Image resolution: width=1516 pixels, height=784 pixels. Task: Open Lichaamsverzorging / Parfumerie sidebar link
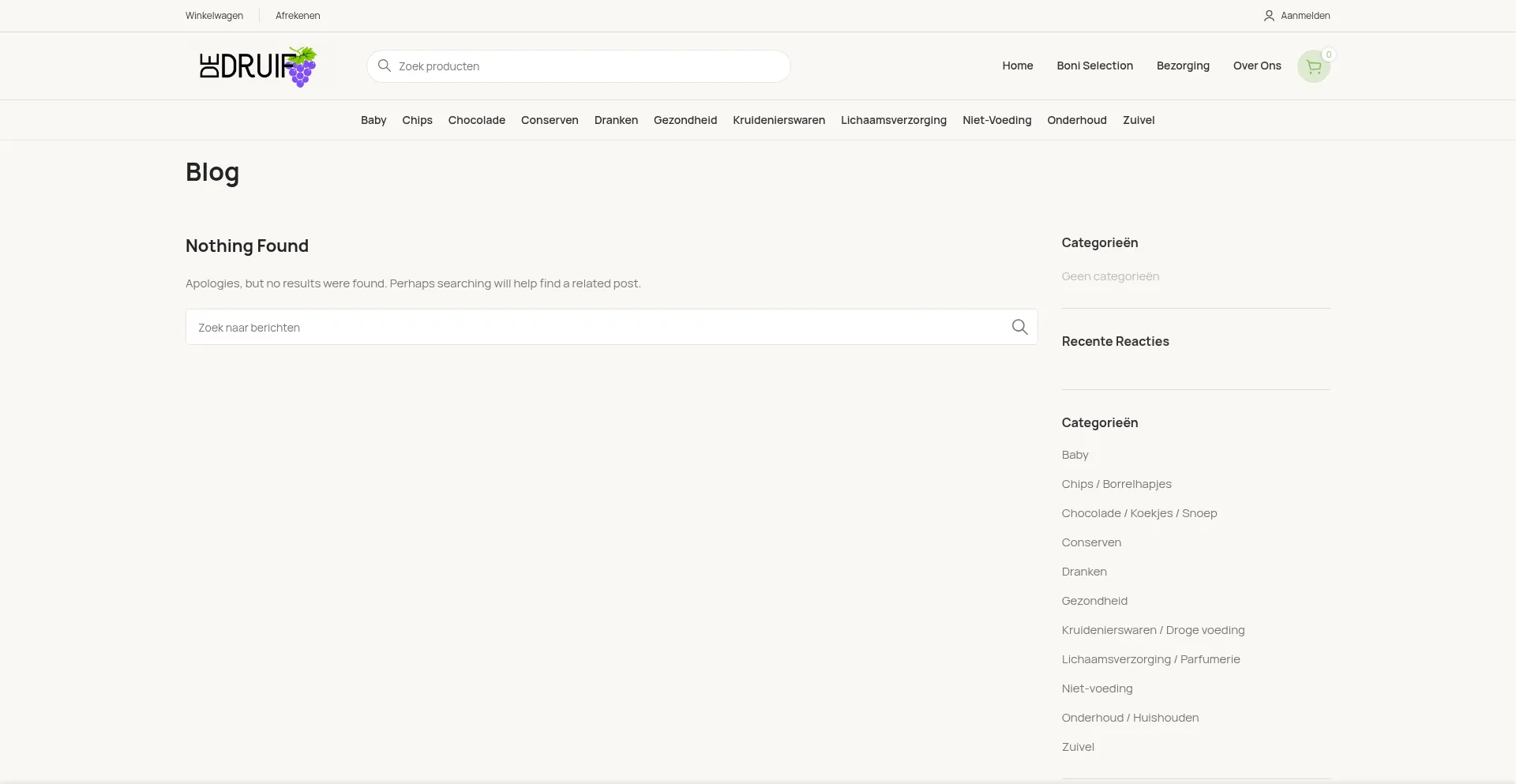(x=1150, y=659)
